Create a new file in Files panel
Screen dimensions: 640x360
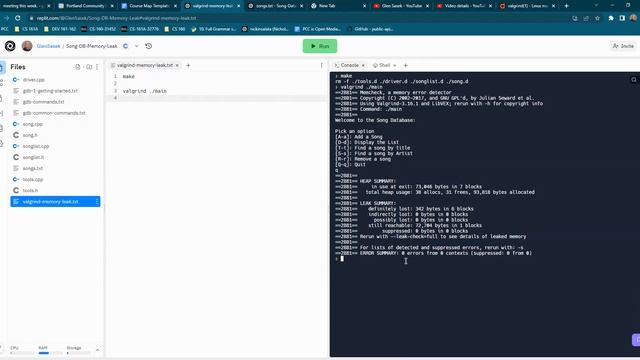coord(78,67)
